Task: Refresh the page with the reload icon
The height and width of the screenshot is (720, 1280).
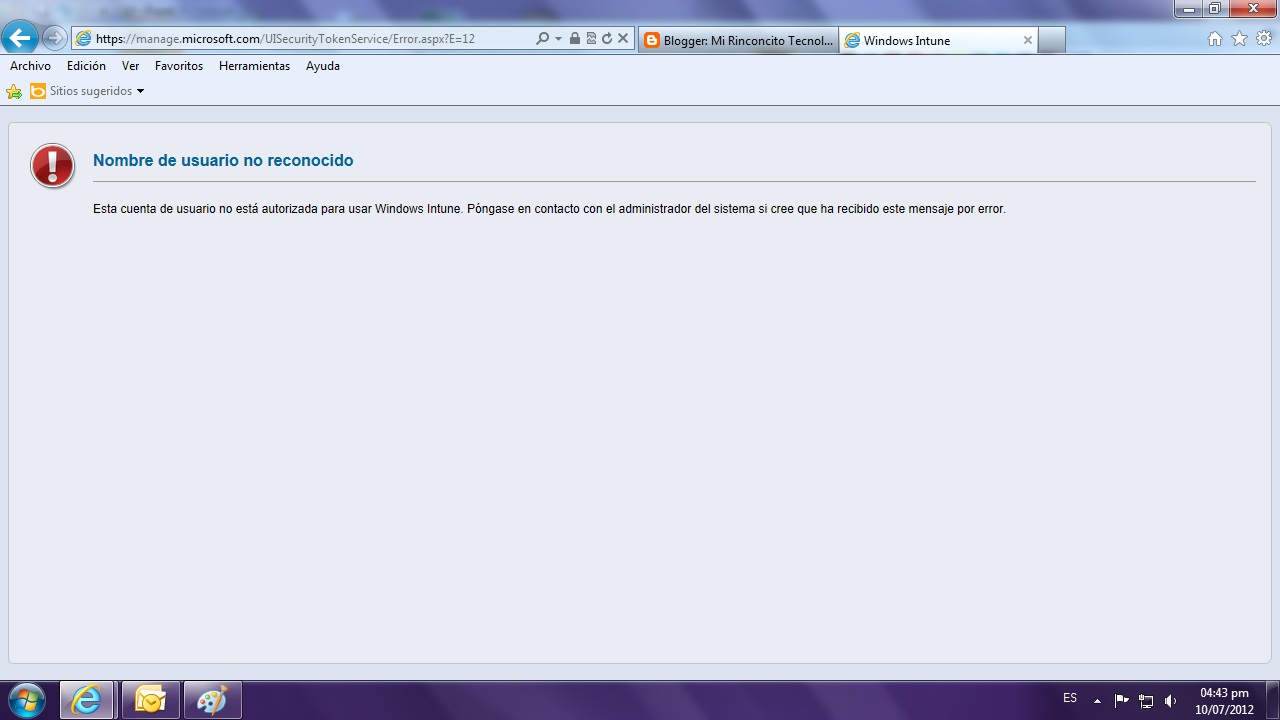Action: point(606,39)
